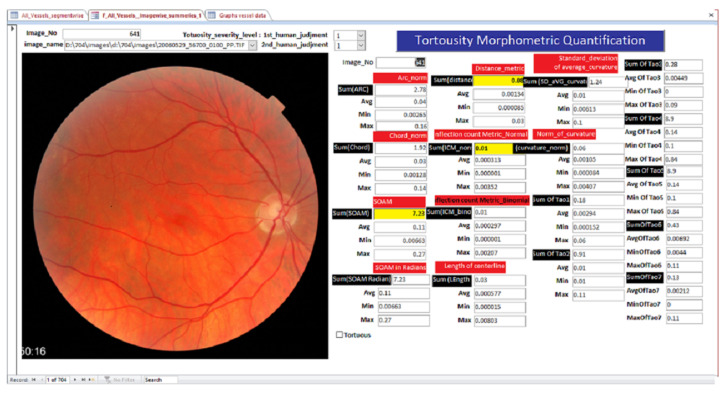Expand the image_name dropdown
Screen dimensions: 728x393
(x=252, y=45)
